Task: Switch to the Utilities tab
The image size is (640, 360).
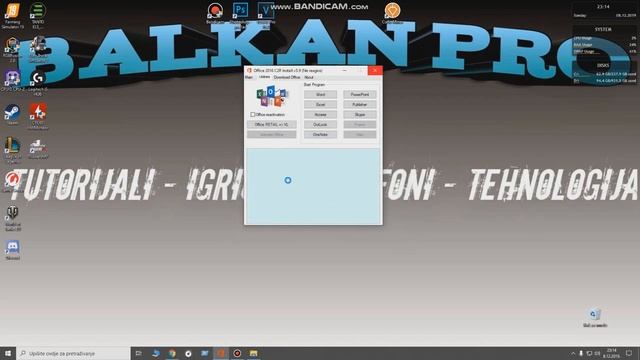Action: click(x=264, y=77)
